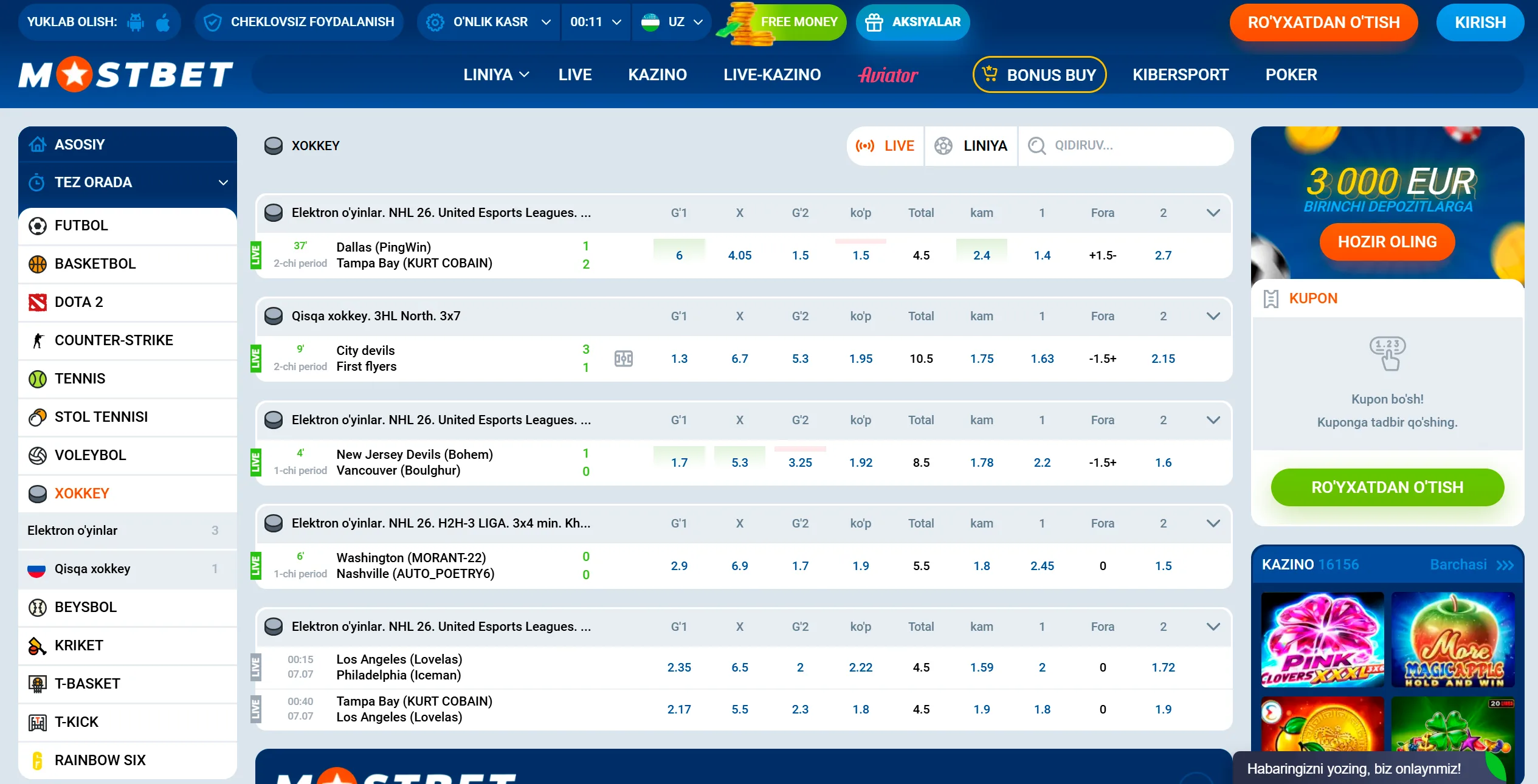Switch to the LIVE filter

(885, 146)
